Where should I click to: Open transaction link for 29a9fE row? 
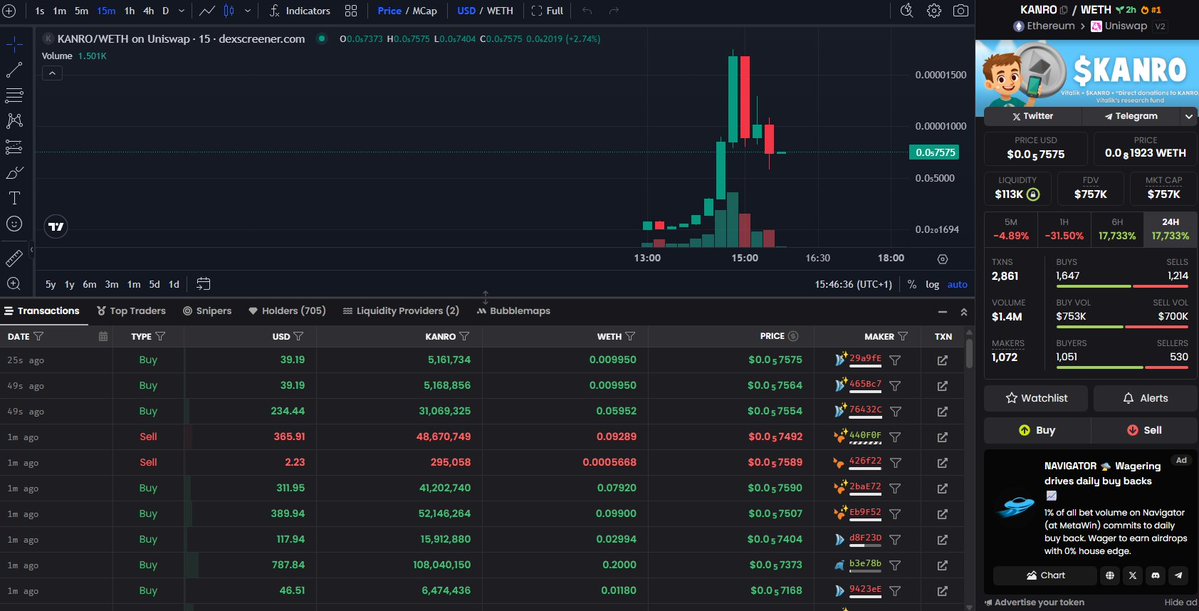(x=942, y=359)
